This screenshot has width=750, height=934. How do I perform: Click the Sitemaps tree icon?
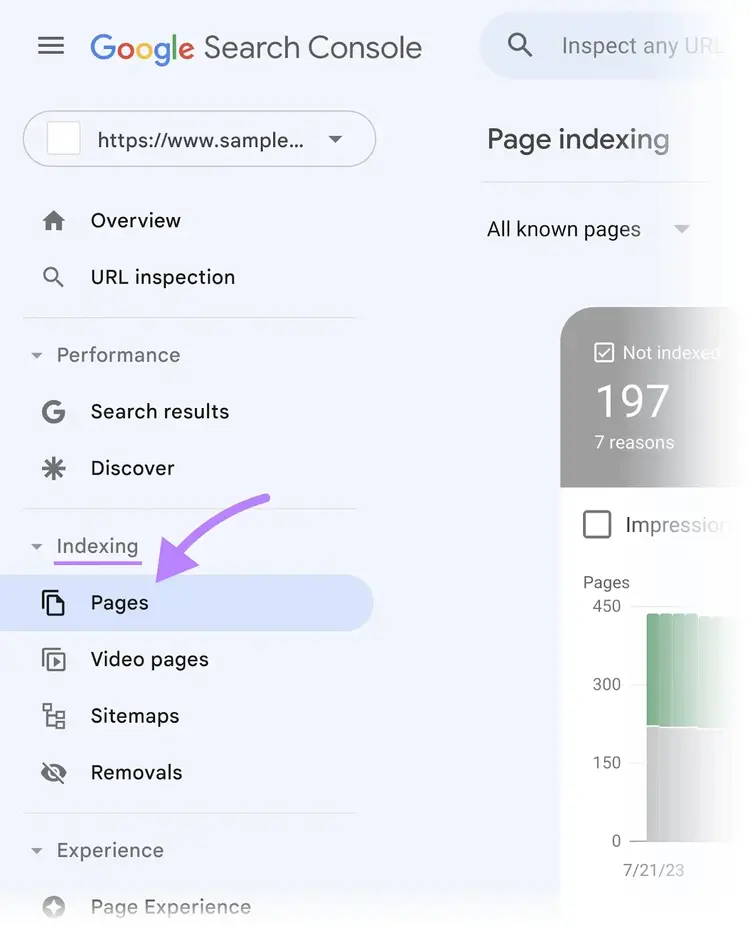[54, 716]
